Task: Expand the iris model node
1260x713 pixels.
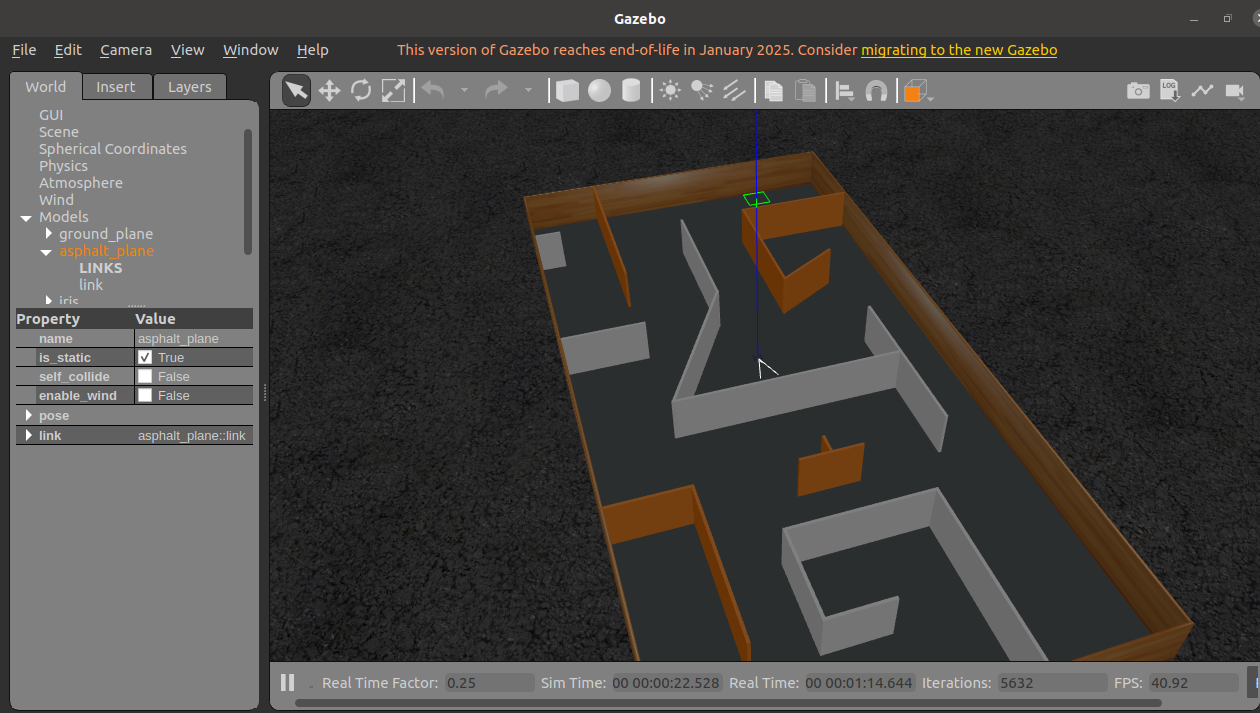Action: pos(48,301)
